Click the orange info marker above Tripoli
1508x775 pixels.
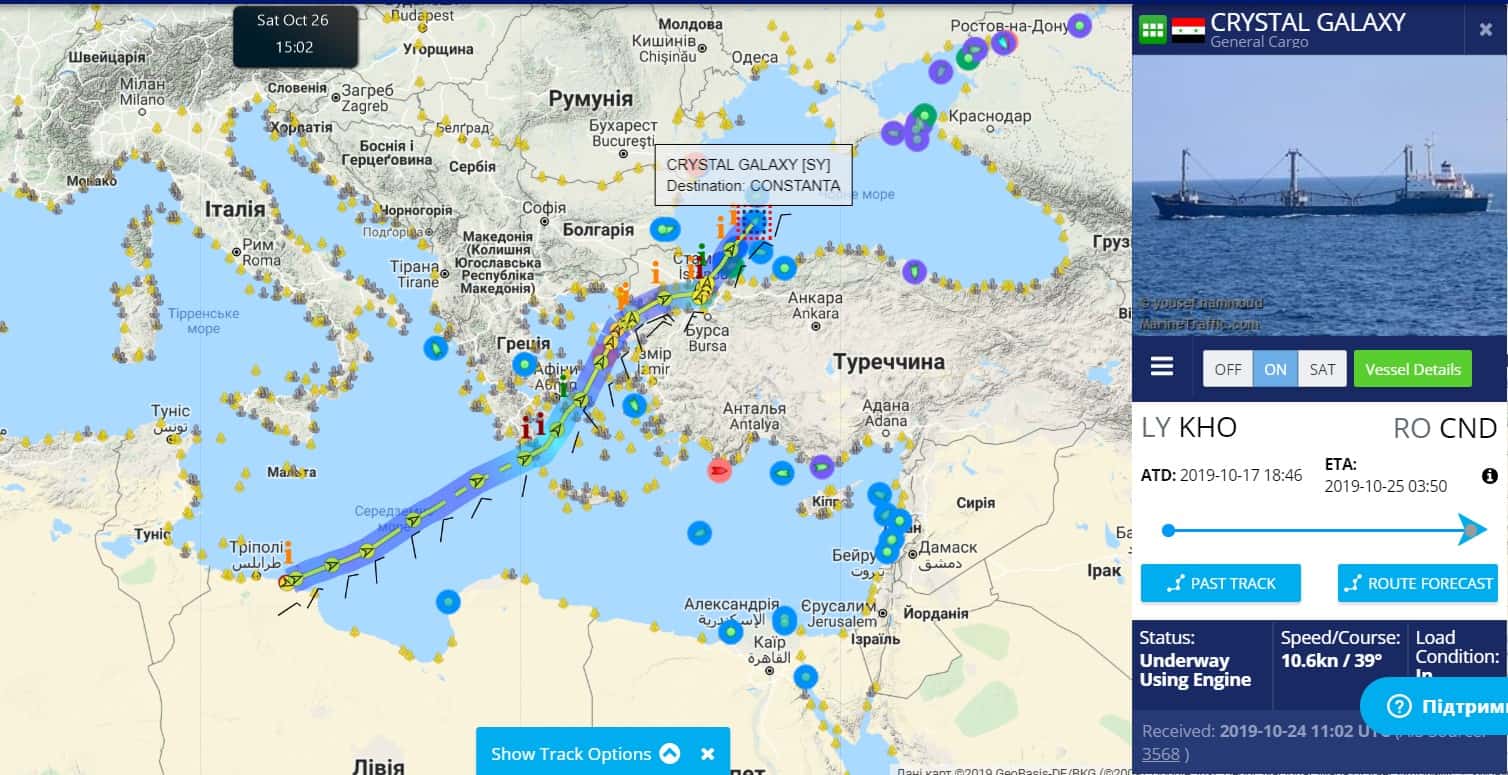pos(288,551)
